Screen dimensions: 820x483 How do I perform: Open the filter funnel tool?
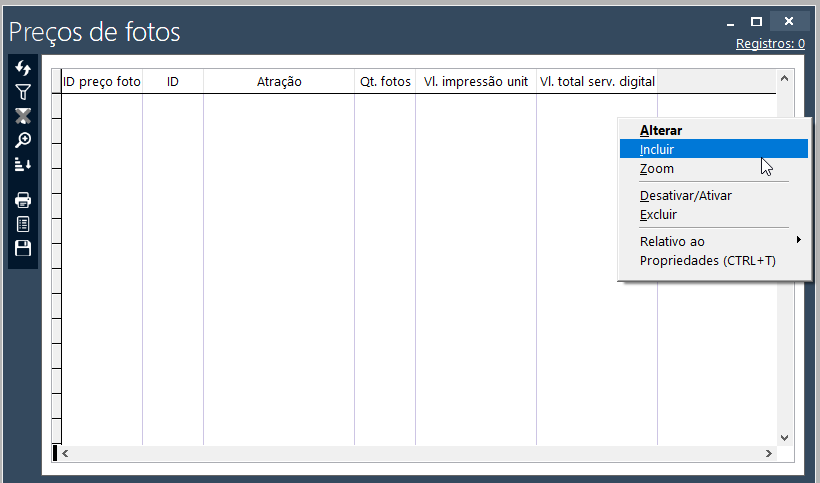(x=23, y=92)
